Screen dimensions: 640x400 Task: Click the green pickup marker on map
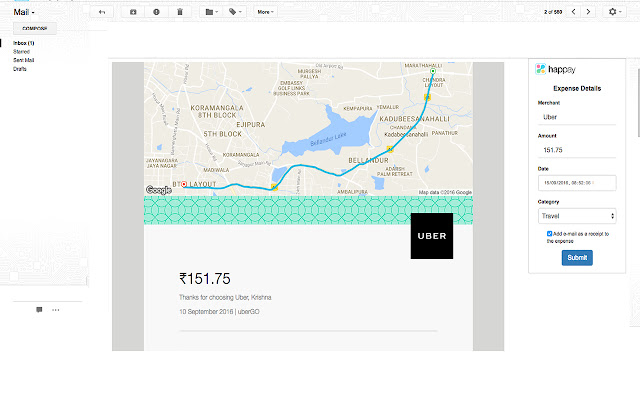click(433, 71)
